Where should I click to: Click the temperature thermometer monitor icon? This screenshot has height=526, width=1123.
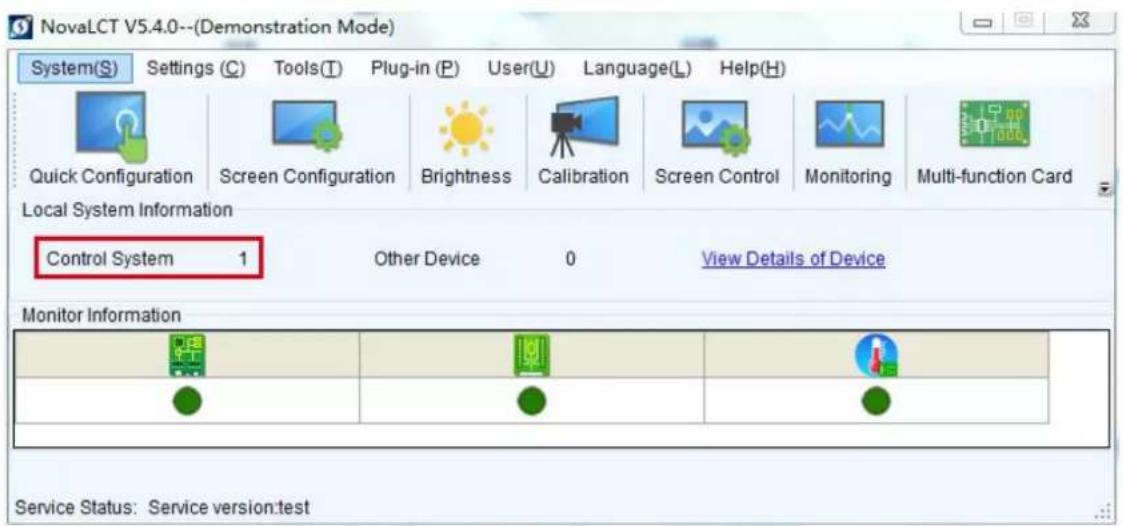877,356
